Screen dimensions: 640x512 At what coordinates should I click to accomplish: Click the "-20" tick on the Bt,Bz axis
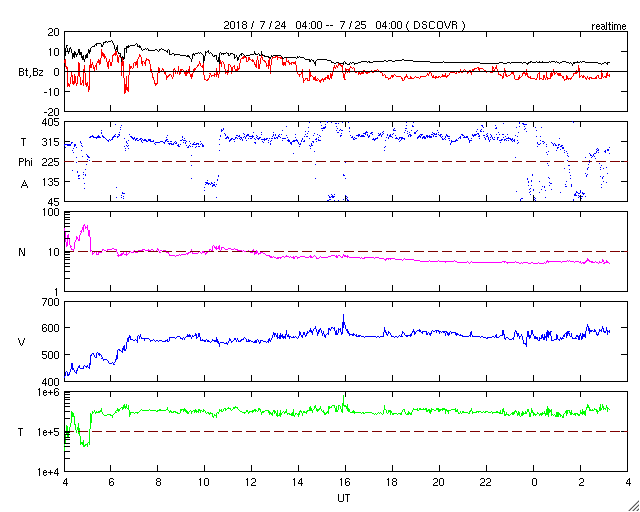52,112
